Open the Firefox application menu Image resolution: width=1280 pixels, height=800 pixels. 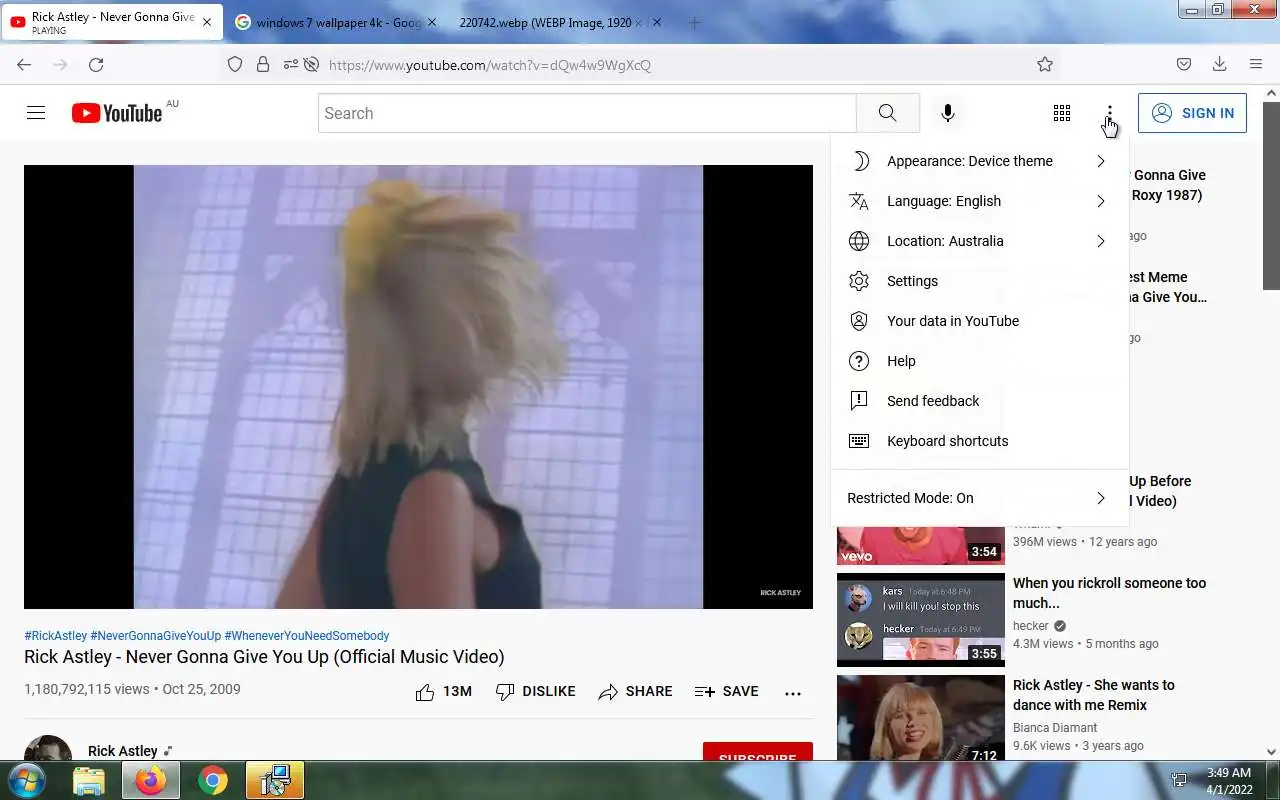click(x=1256, y=64)
